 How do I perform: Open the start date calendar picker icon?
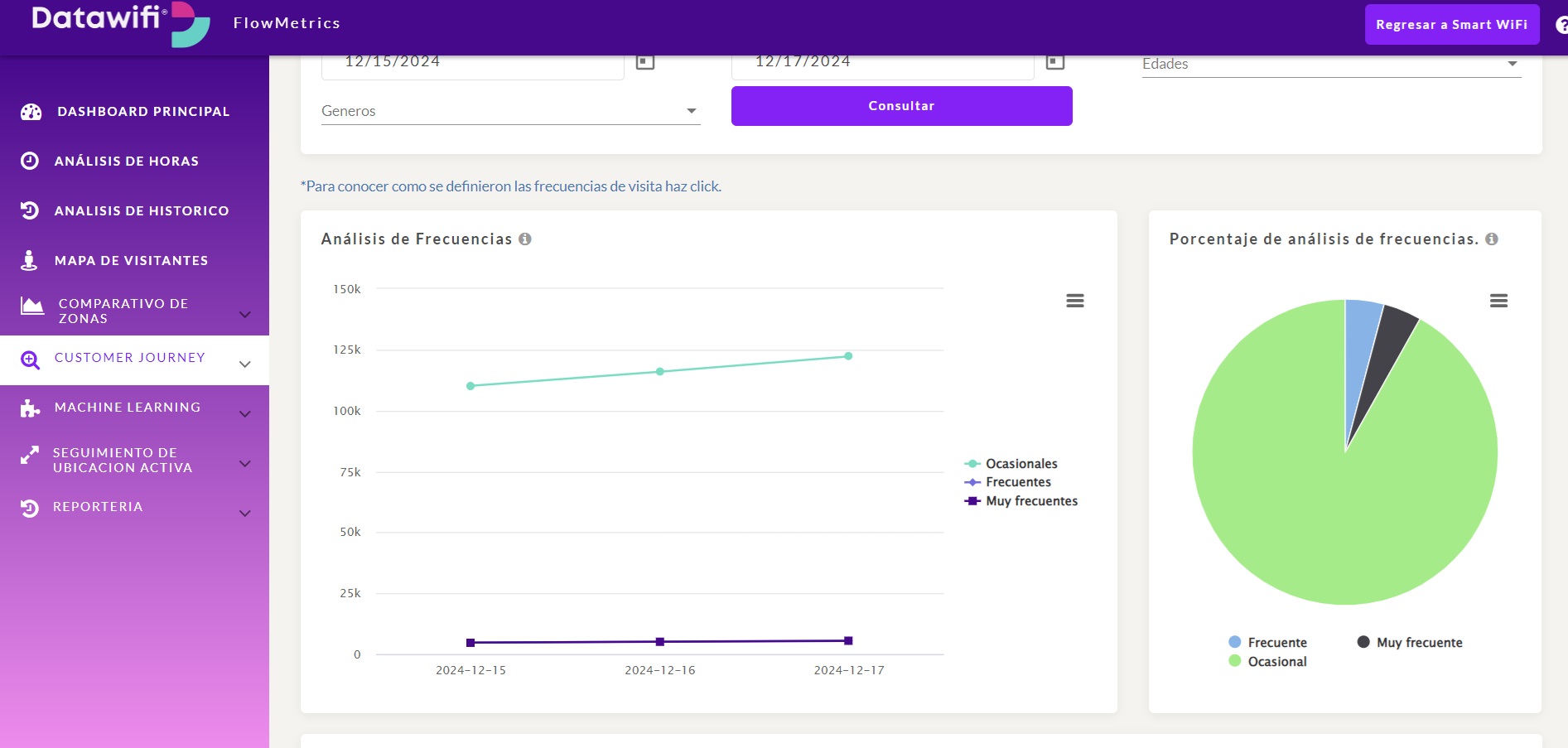coord(644,62)
